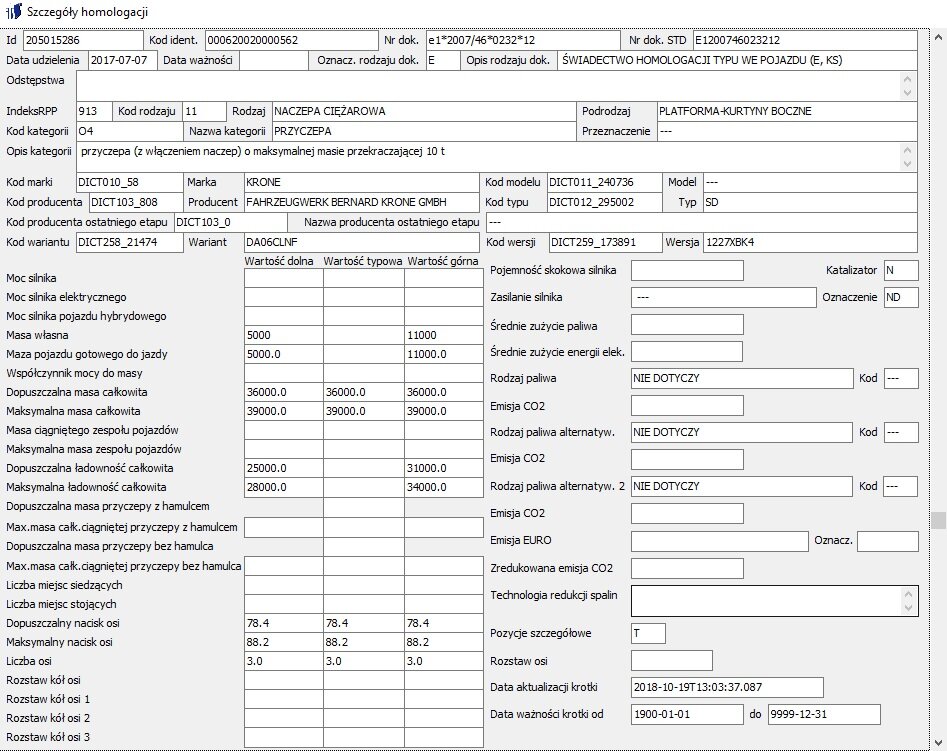The width and height of the screenshot is (947, 751).
Task: Click inside the Odstępstwa text area
Action: pyautogui.click(x=488, y=86)
